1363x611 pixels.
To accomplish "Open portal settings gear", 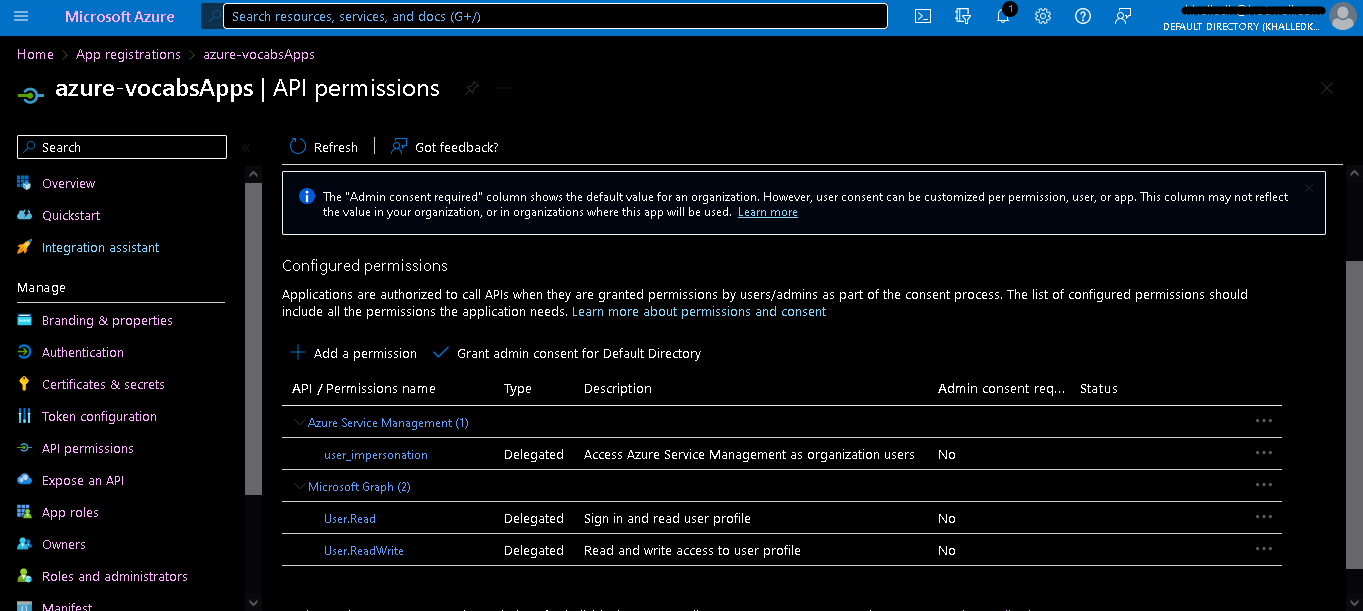I will pos(1043,16).
